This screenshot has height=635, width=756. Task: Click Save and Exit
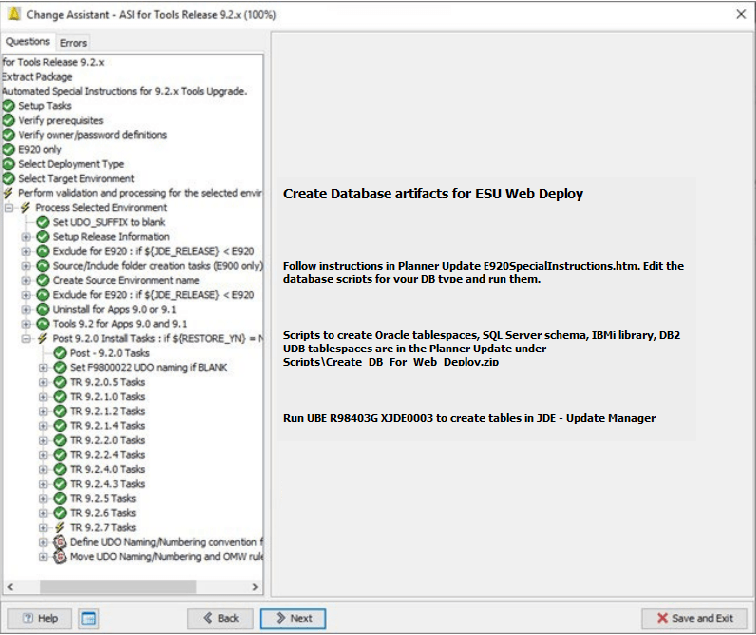(694, 618)
